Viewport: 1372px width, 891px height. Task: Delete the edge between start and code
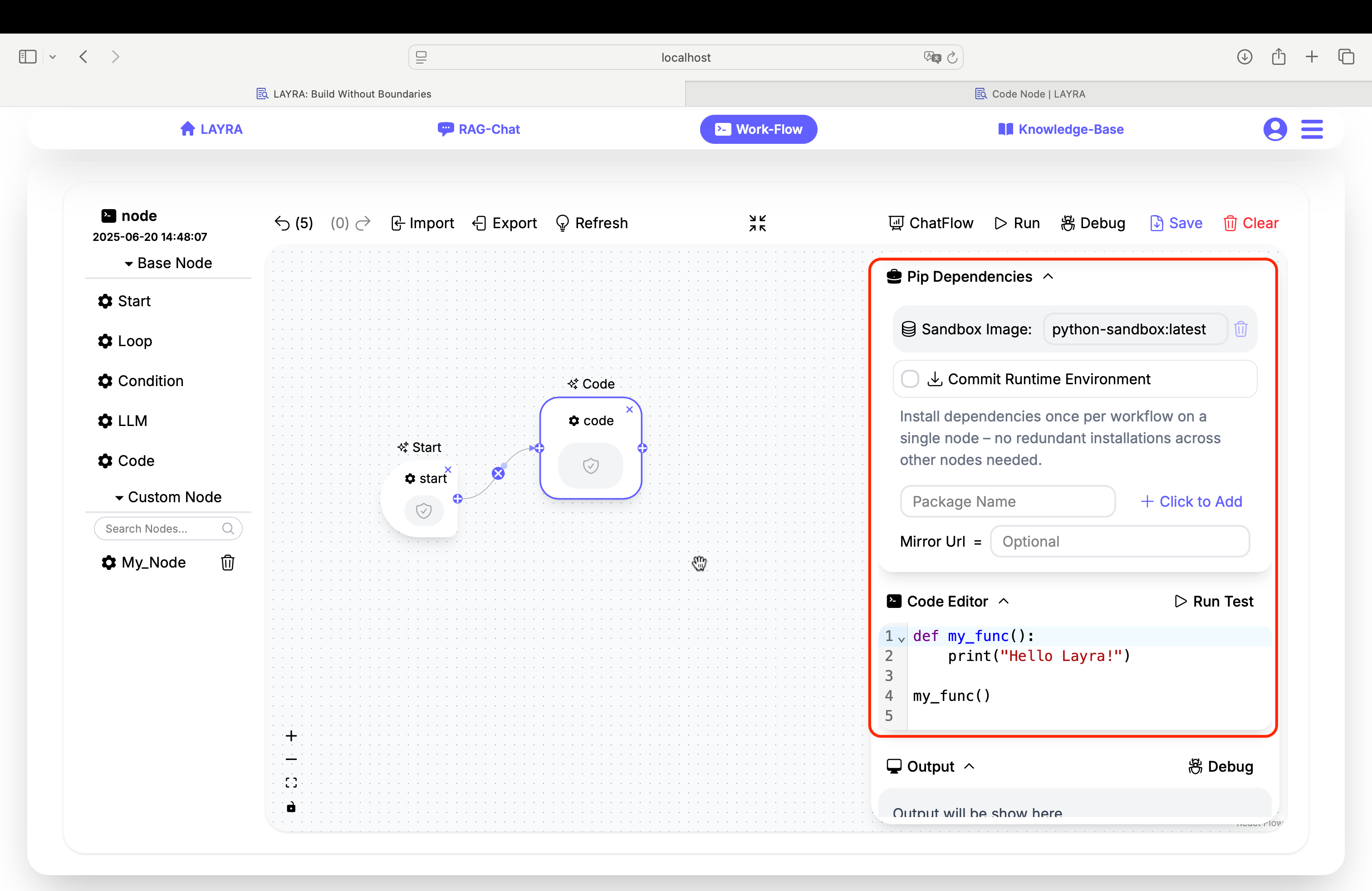(498, 474)
